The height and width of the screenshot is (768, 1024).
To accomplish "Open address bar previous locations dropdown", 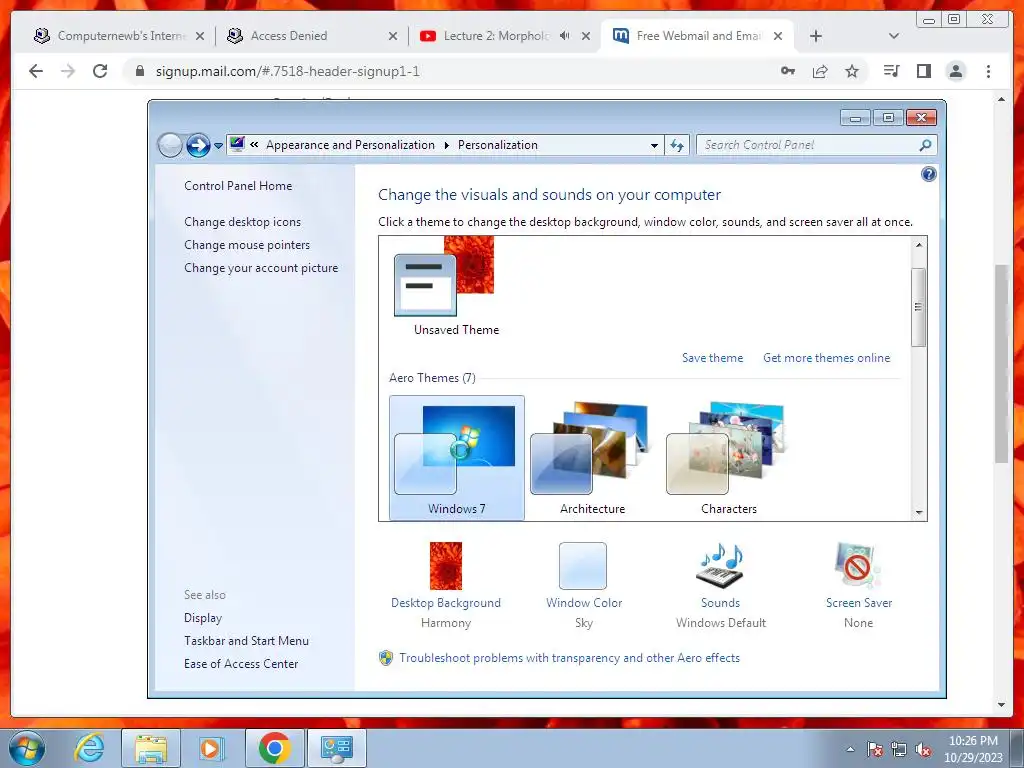I will [654, 146].
